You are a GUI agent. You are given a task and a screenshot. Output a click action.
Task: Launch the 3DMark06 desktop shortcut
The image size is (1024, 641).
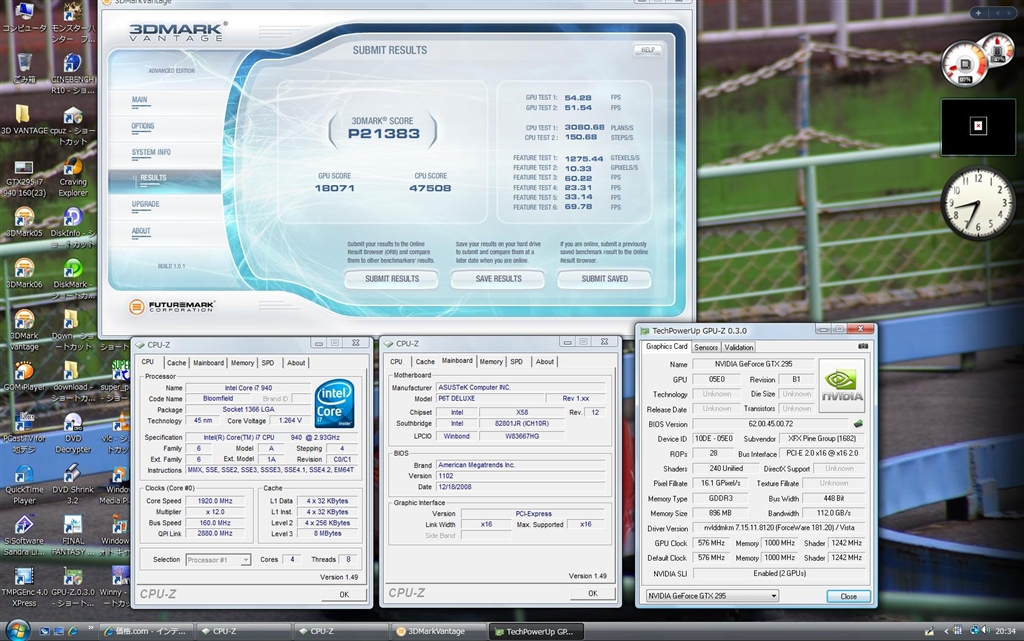[24, 274]
